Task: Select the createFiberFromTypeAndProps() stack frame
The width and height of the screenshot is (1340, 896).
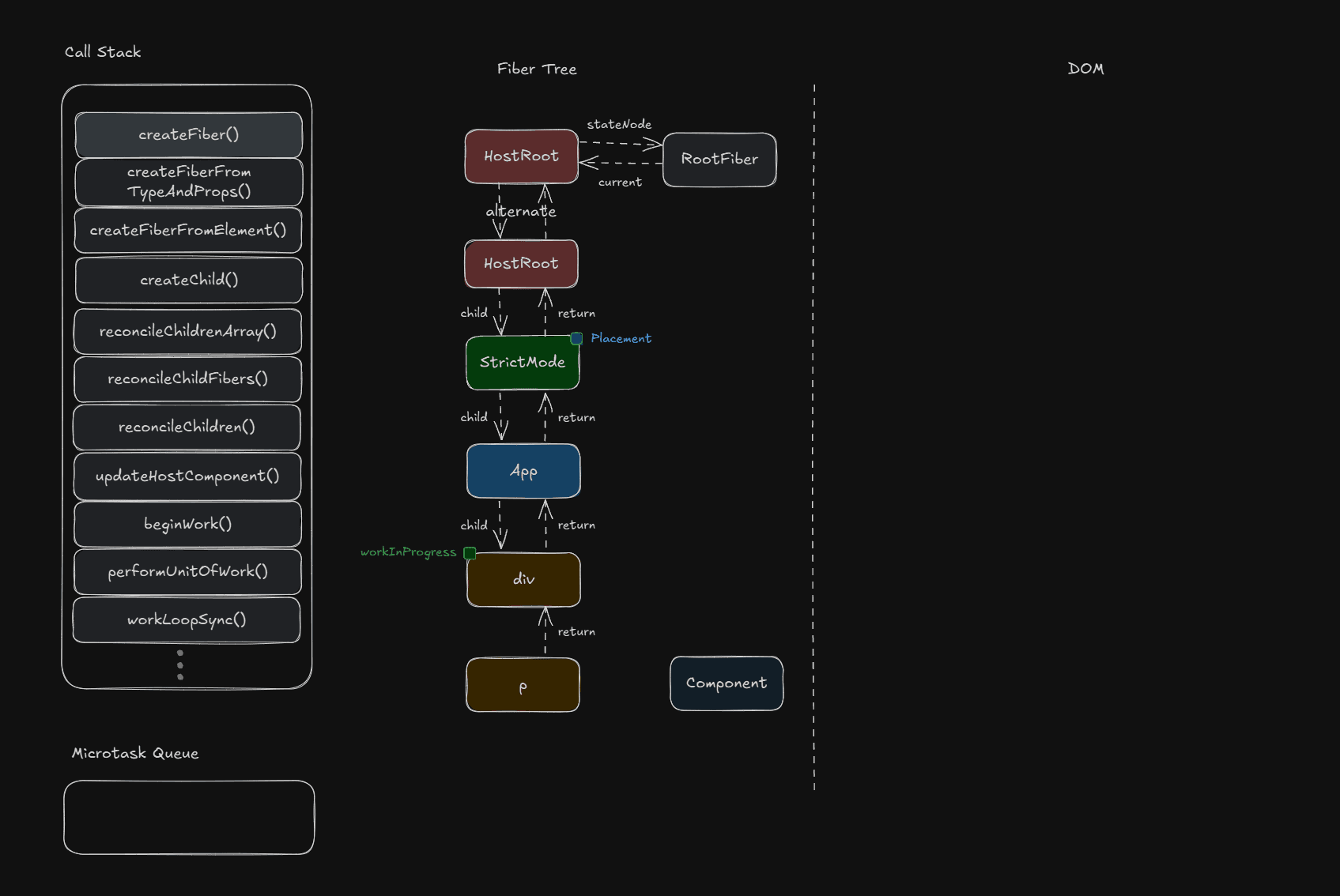Action: coord(188,182)
